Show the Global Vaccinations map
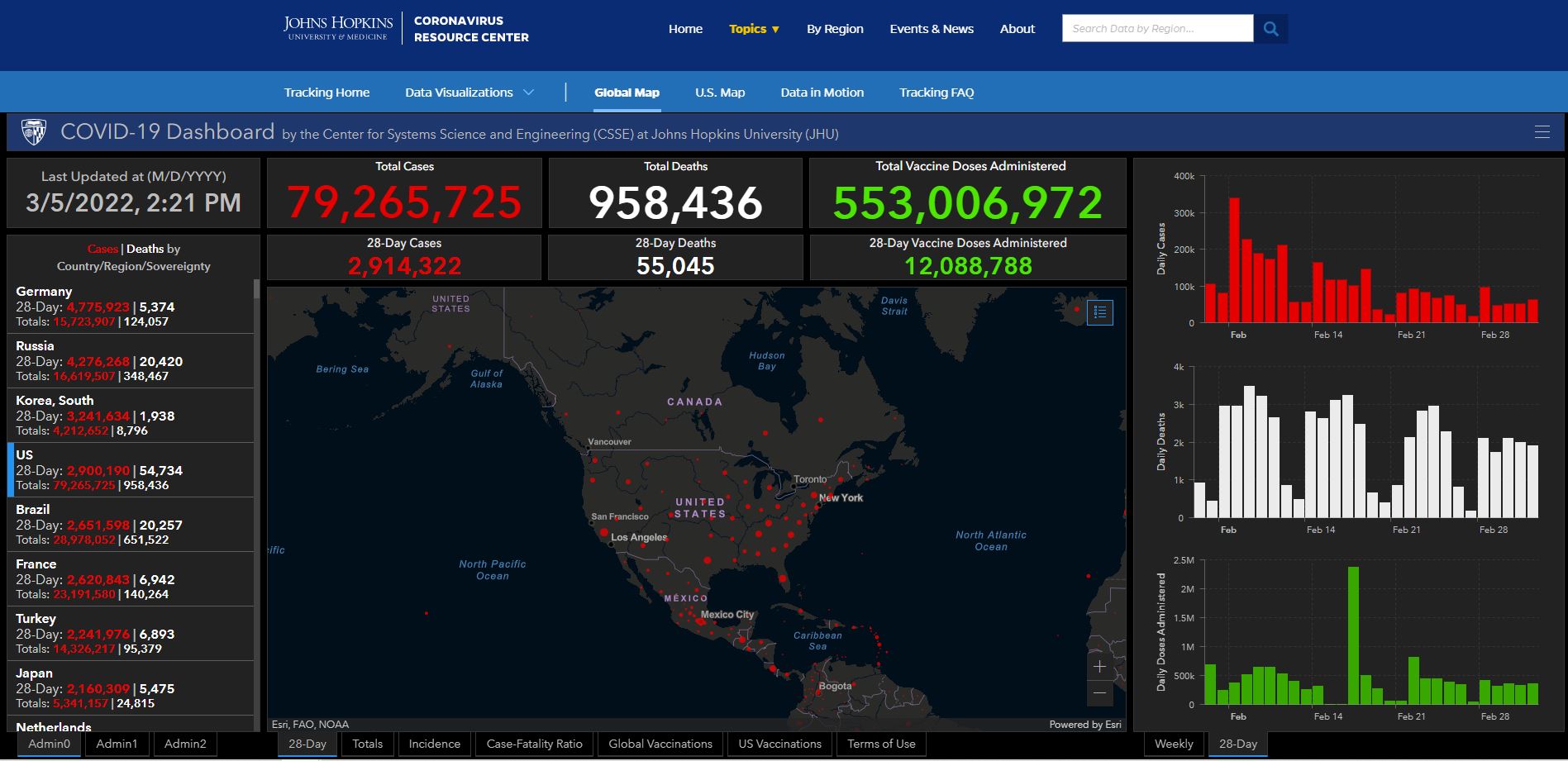 660,744
